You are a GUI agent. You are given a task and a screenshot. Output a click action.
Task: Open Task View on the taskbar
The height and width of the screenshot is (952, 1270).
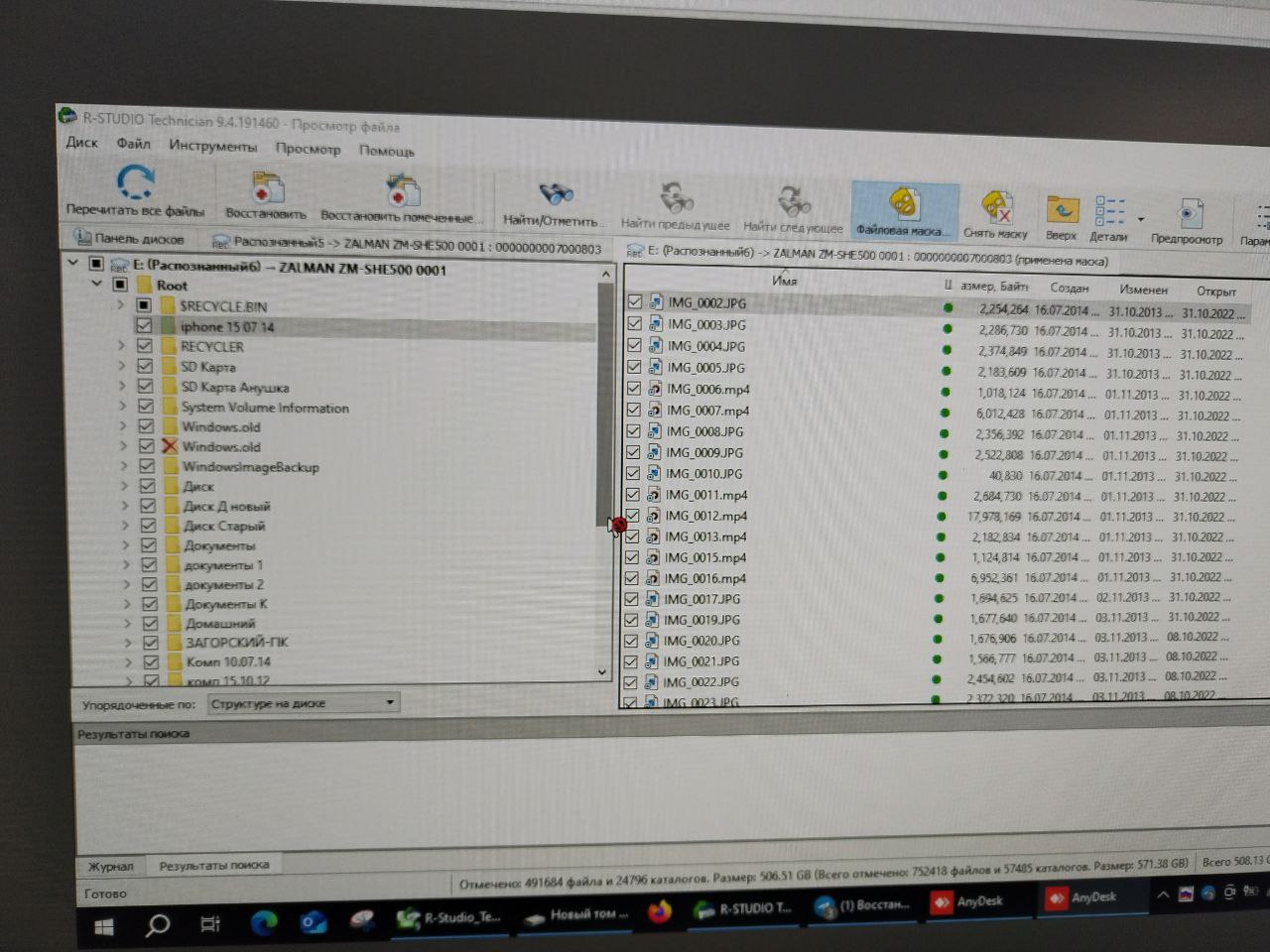point(210,925)
